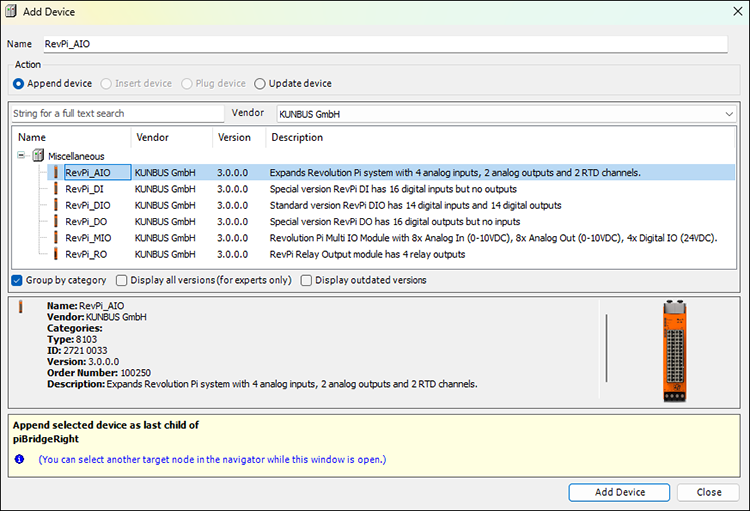
Task: Select the RevPi_DIO device row
Action: [x=391, y=205]
